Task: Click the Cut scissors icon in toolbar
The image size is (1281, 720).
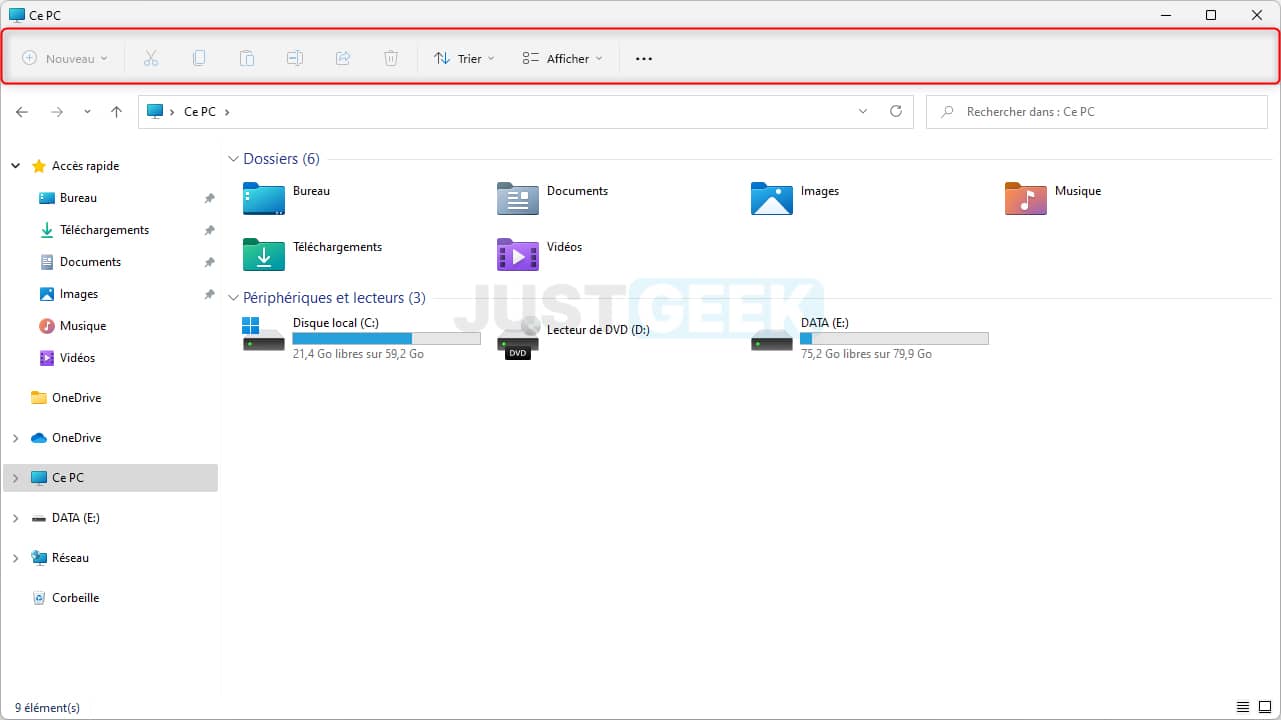Action: [x=151, y=58]
